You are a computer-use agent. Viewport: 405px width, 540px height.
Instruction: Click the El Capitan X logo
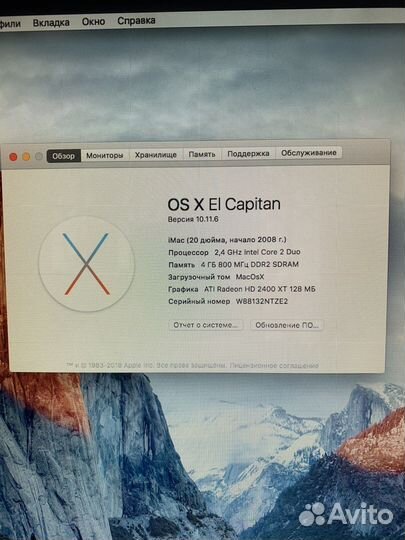tap(86, 264)
